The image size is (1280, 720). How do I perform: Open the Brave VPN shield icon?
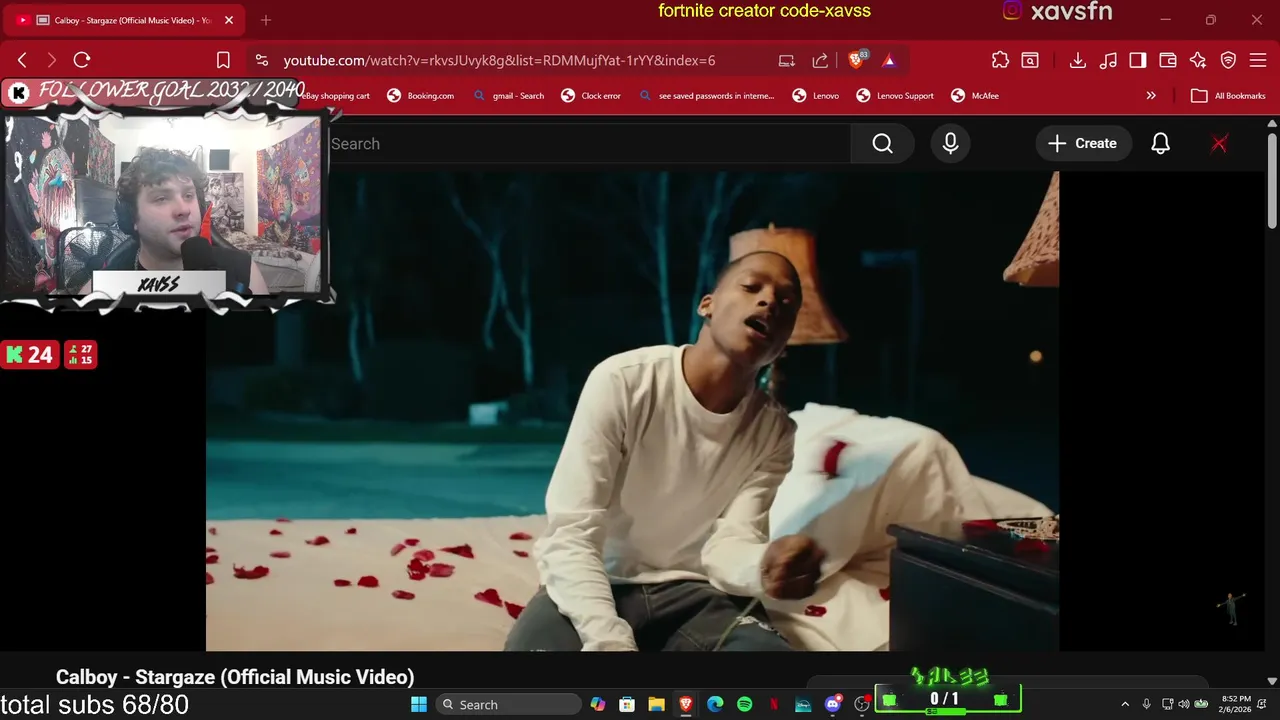click(1228, 60)
